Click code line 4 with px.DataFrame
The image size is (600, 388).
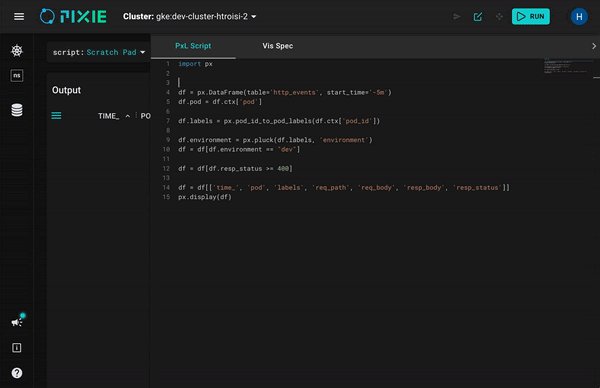(x=285, y=92)
